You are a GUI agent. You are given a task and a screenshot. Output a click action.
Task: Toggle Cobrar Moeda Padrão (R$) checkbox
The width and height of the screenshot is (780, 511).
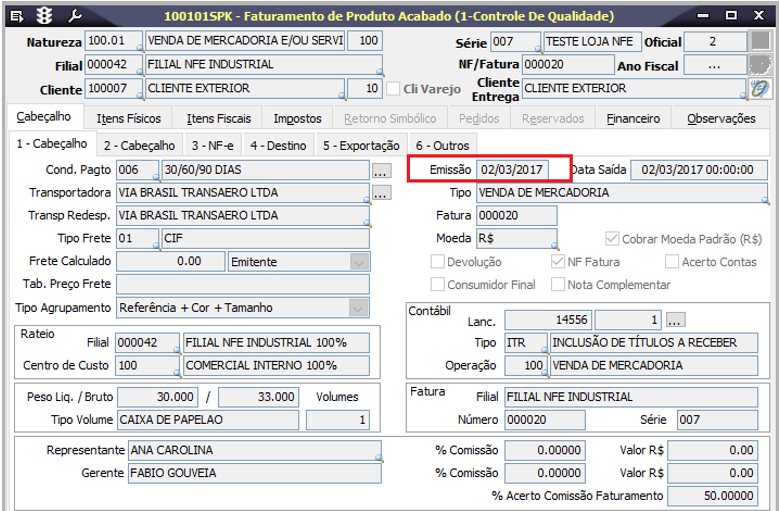pos(611,239)
